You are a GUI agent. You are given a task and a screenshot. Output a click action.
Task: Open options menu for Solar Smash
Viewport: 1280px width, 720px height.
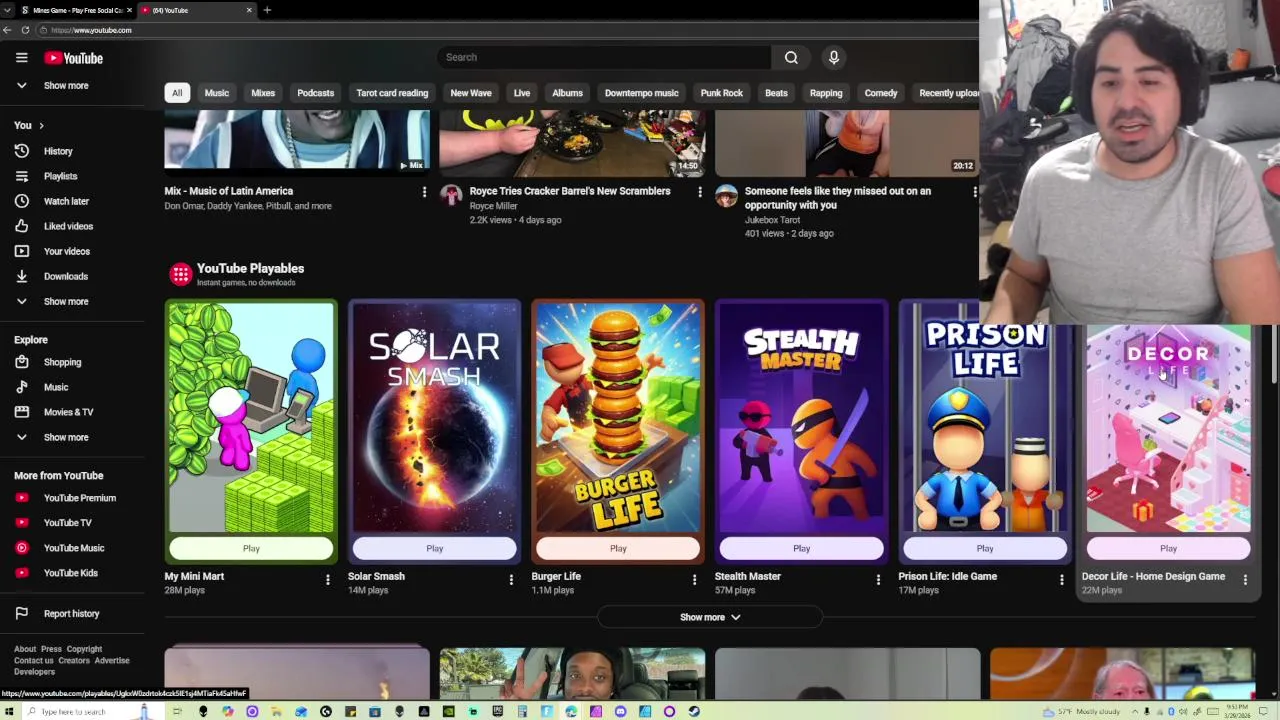[511, 579]
